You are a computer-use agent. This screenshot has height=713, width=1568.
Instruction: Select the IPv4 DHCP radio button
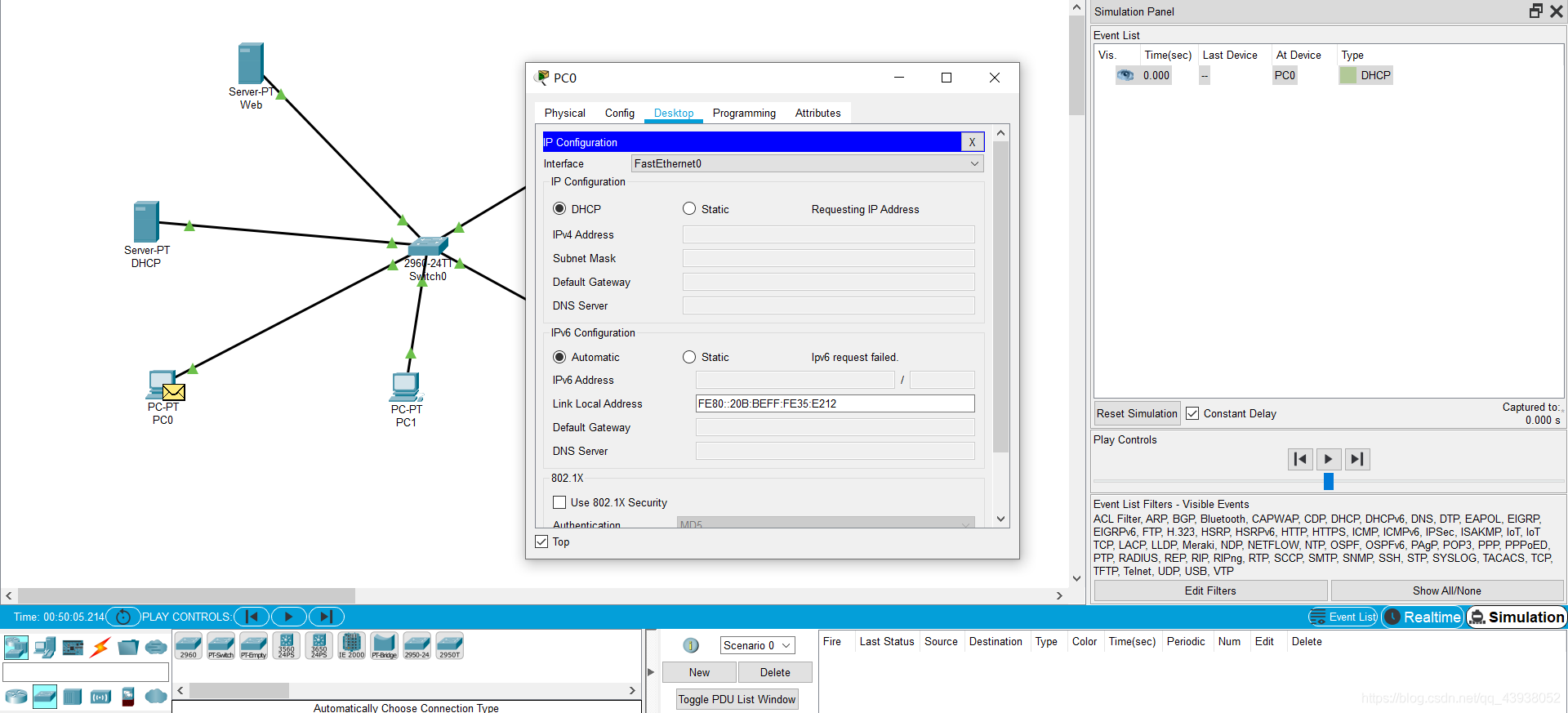click(559, 209)
